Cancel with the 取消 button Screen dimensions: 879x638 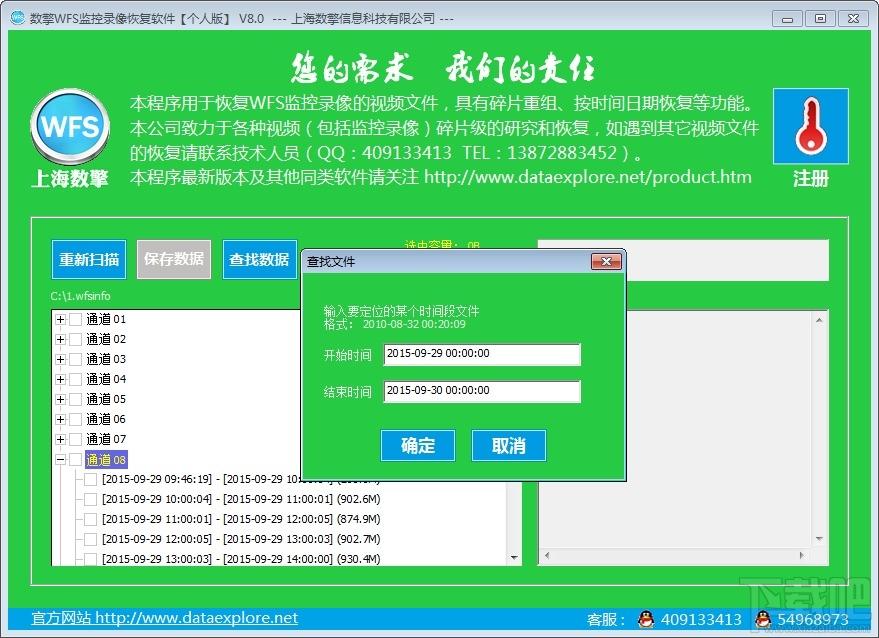[508, 446]
